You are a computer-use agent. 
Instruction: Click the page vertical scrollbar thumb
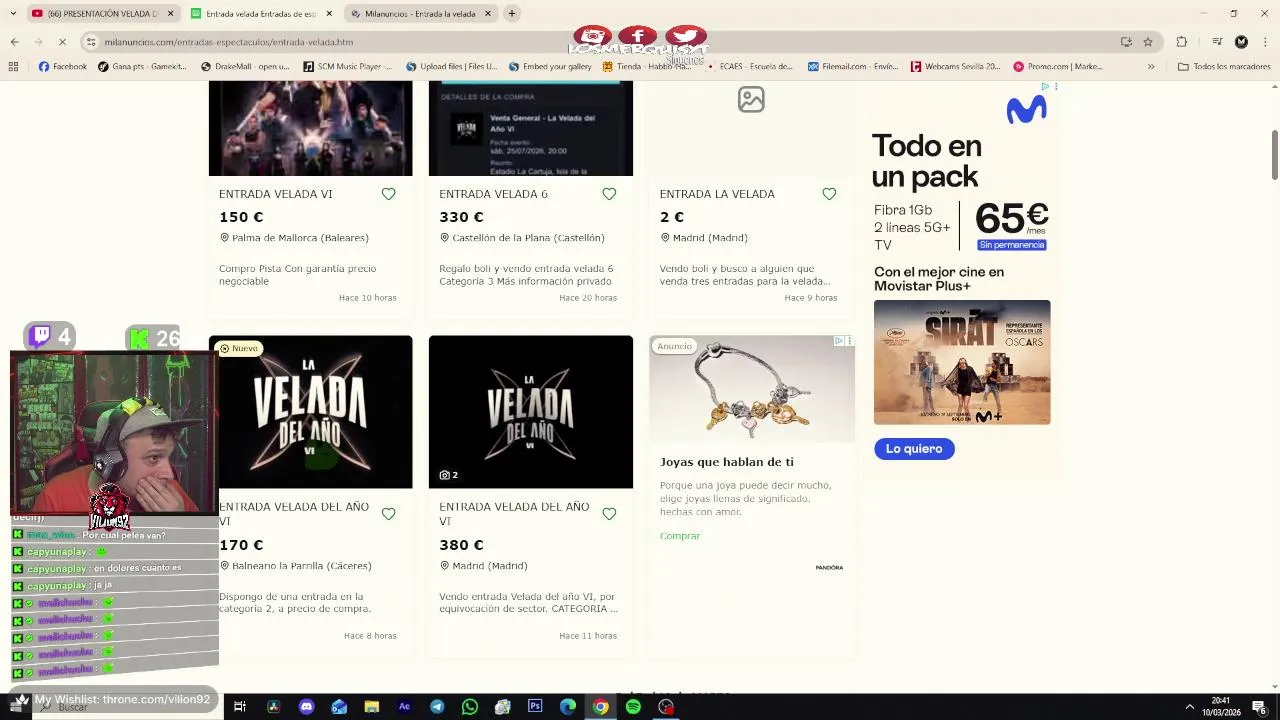pyautogui.click(x=1275, y=156)
